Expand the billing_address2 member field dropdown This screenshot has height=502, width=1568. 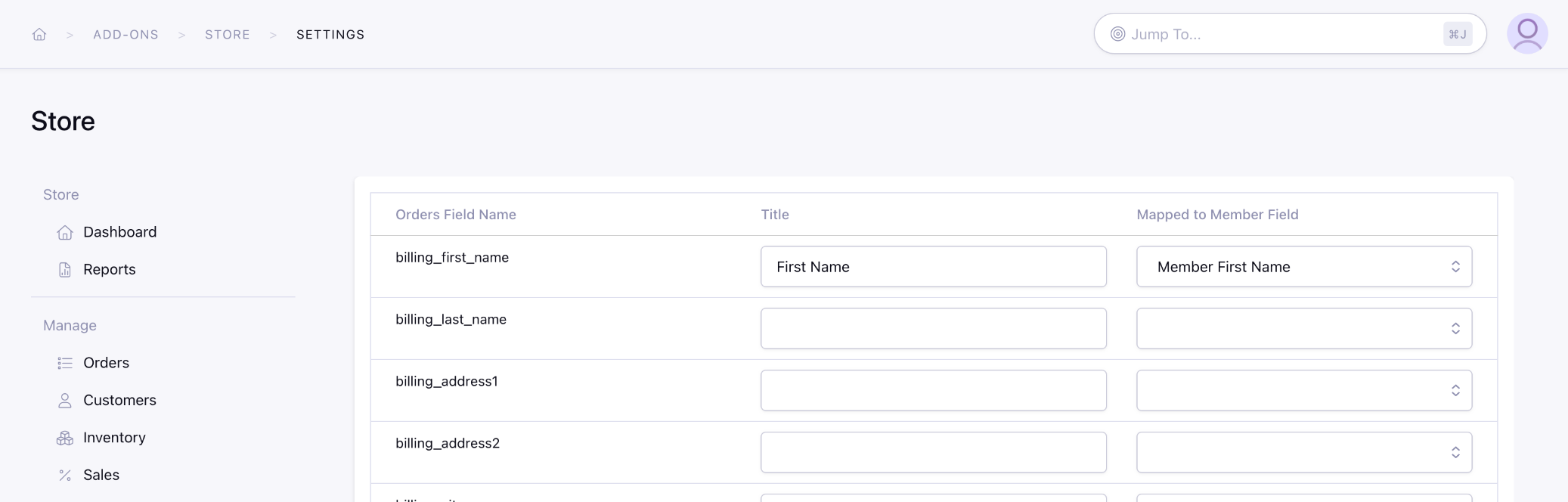click(1303, 453)
